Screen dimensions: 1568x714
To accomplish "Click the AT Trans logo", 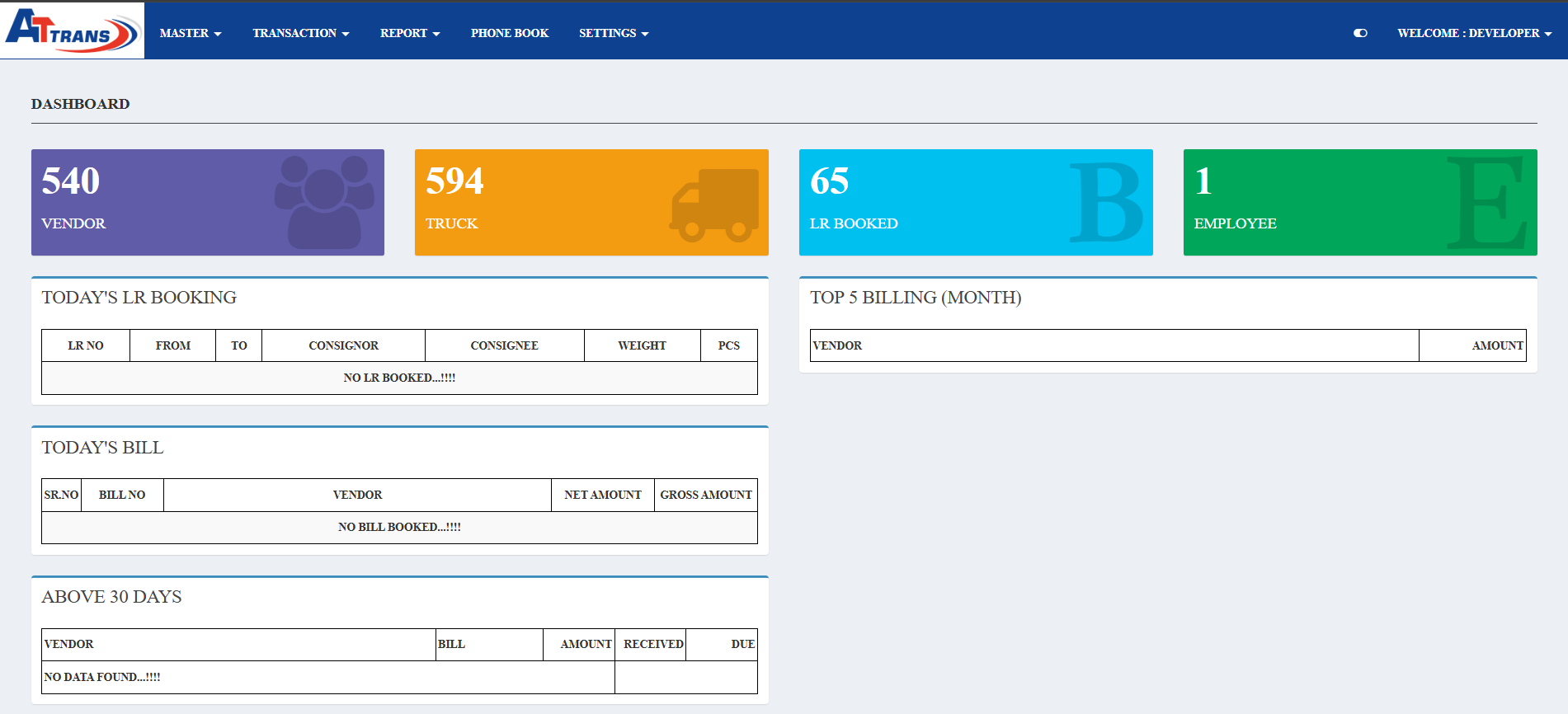I will pyautogui.click(x=72, y=31).
